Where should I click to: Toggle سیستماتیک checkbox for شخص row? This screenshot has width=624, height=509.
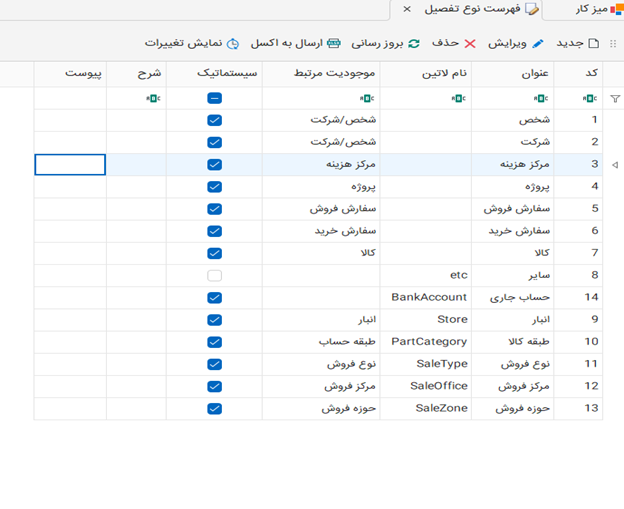[x=214, y=120]
